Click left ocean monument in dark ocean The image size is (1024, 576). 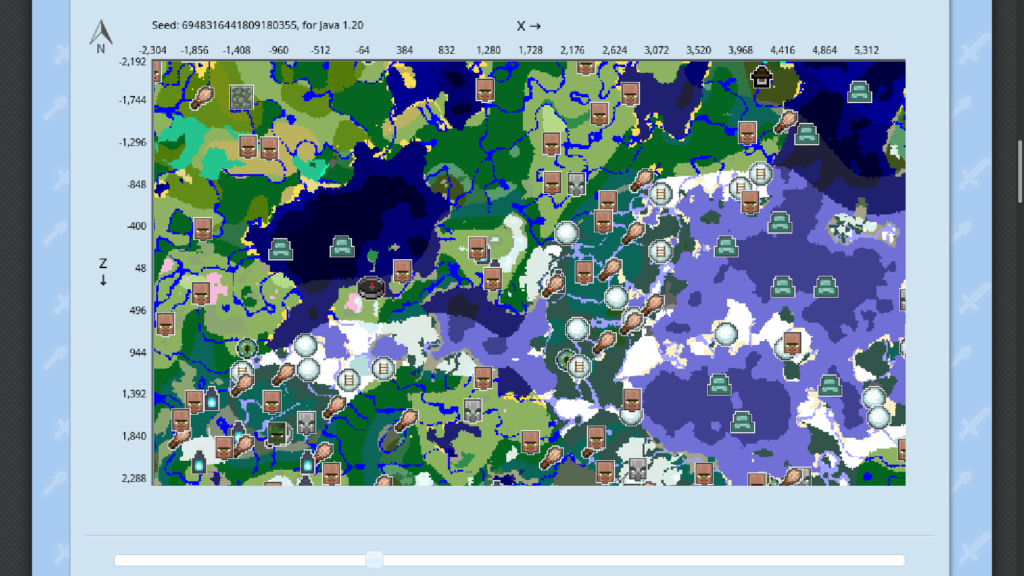[x=280, y=248]
